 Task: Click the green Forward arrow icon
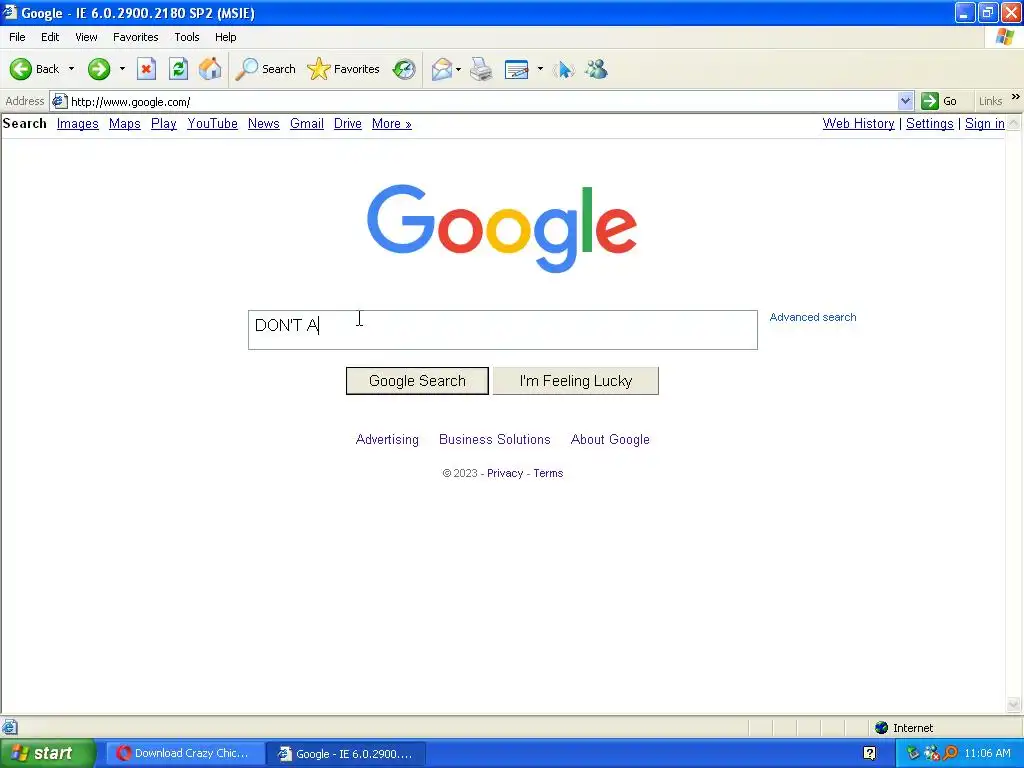click(99, 69)
